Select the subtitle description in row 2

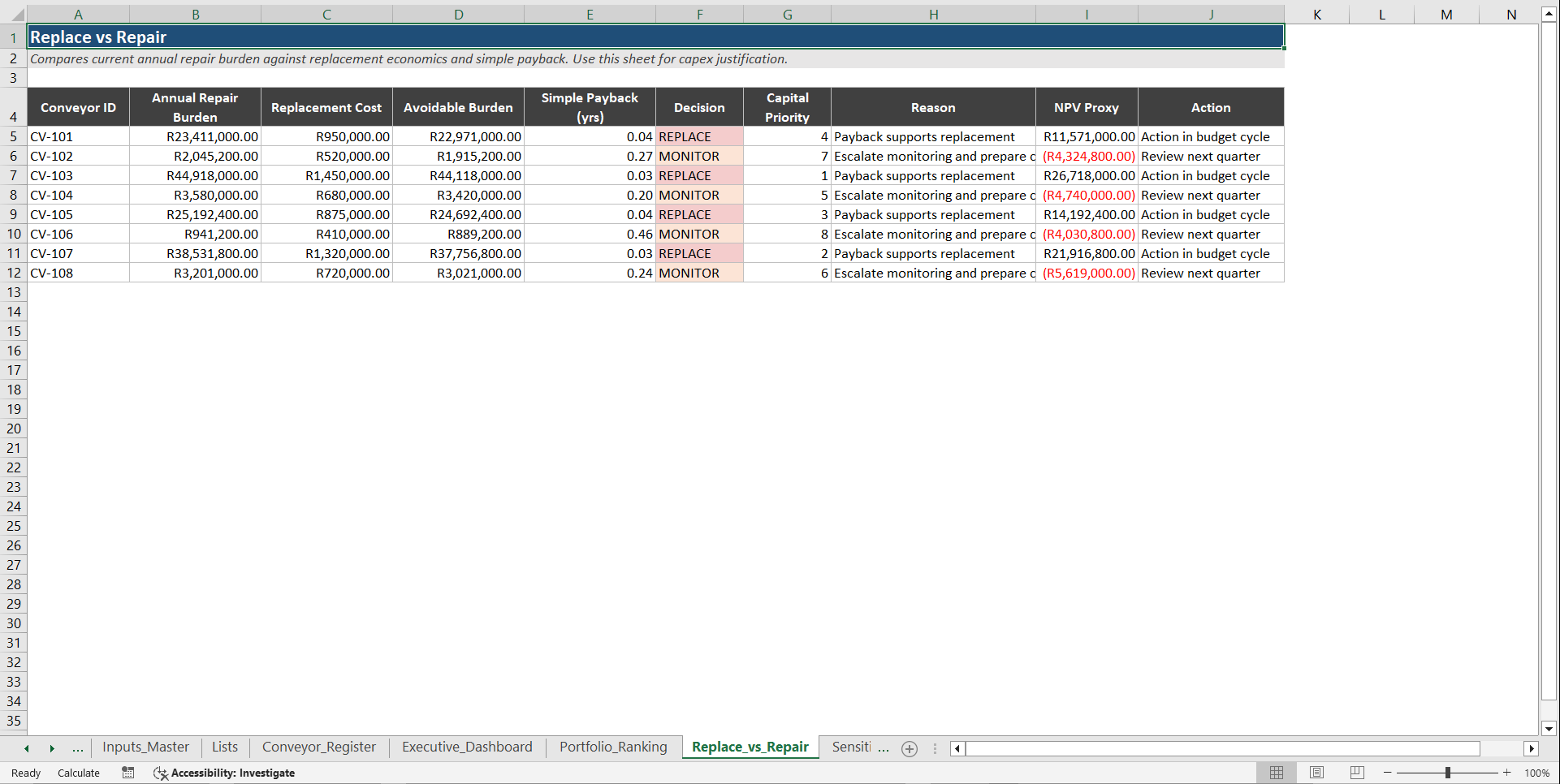click(655, 58)
